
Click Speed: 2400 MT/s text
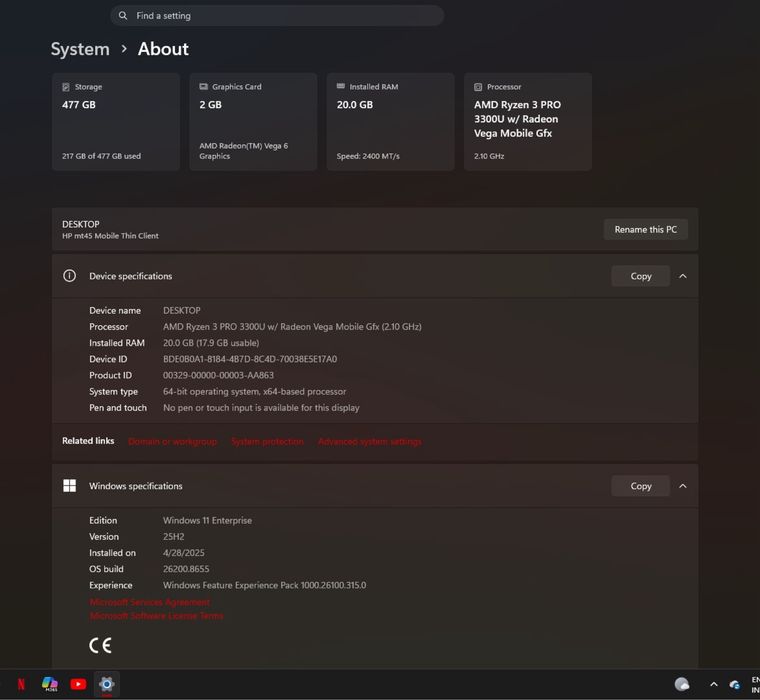368,156
